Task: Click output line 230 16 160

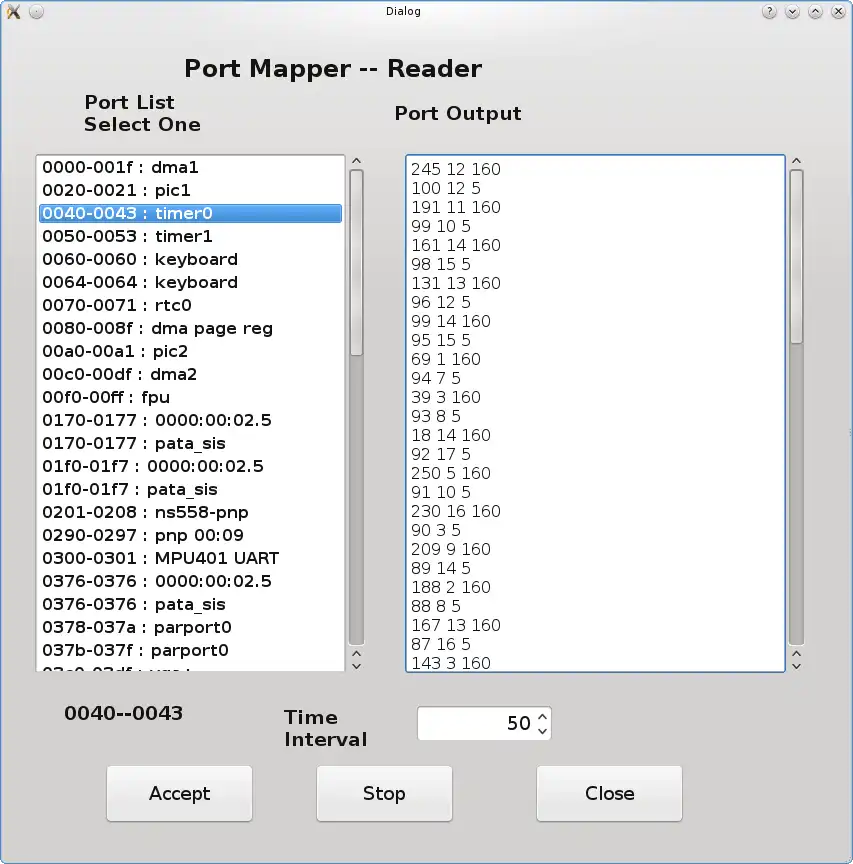Action: click(456, 511)
